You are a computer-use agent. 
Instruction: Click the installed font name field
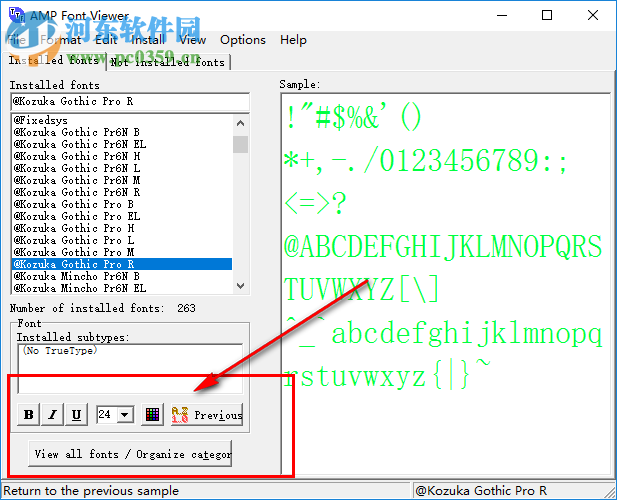(130, 101)
